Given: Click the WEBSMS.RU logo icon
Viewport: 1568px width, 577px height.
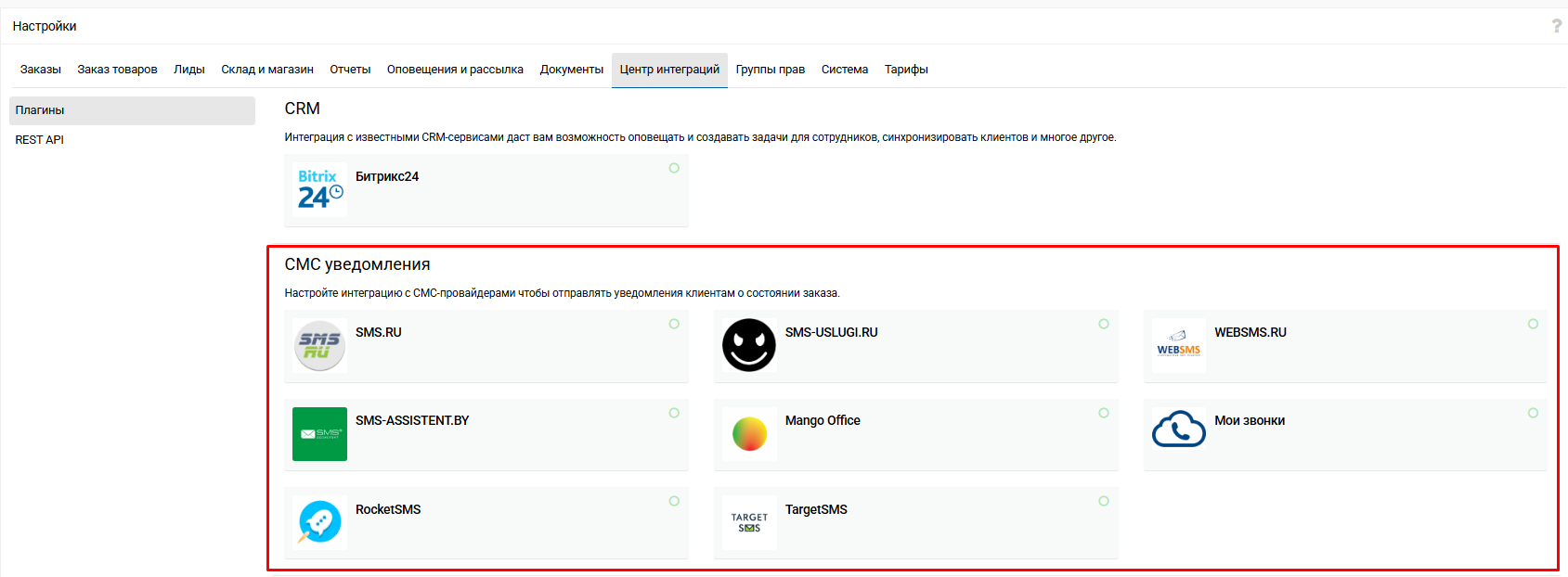Looking at the screenshot, I should pos(1179,345).
